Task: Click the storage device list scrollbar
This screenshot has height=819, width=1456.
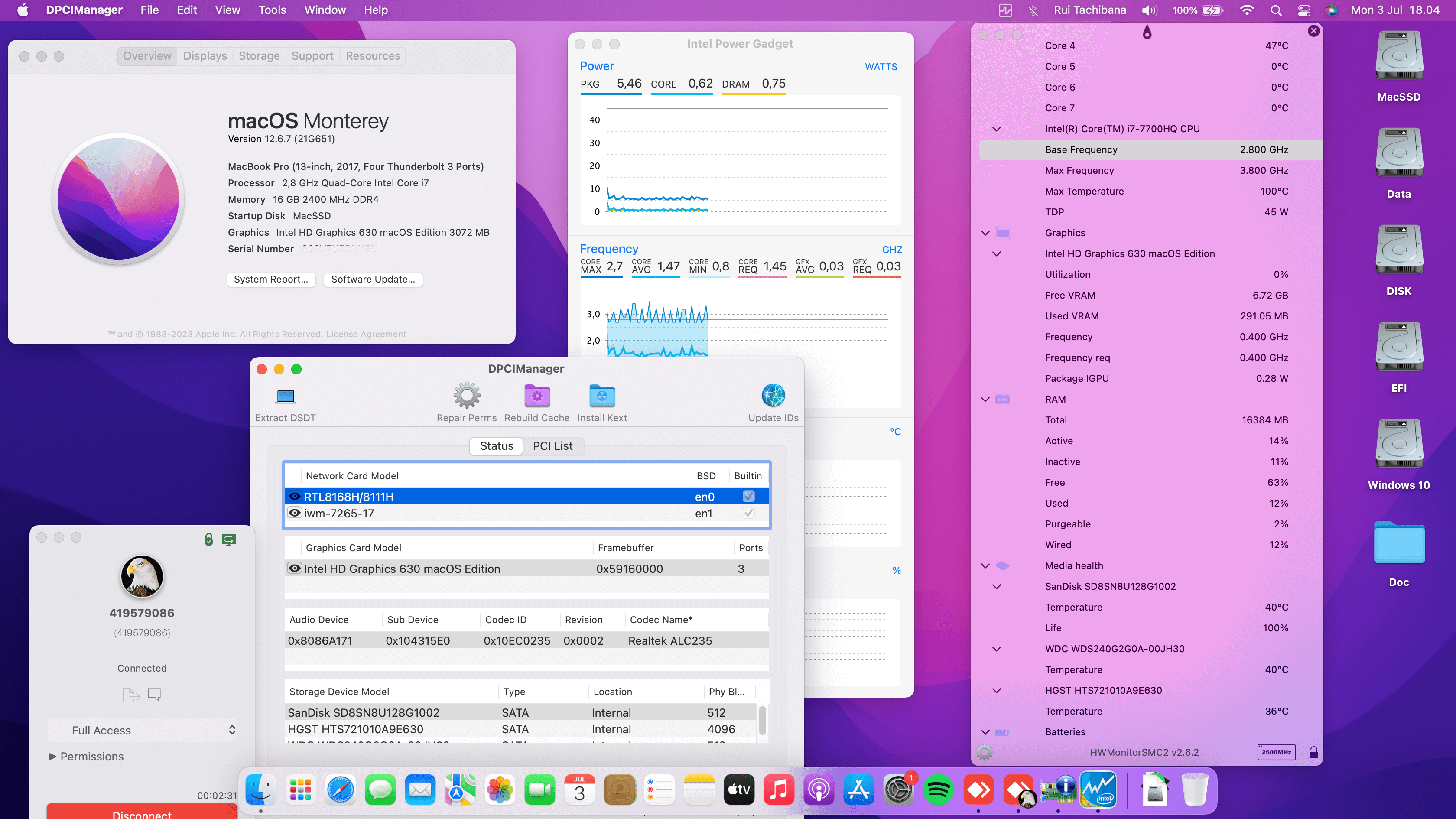Action: click(x=763, y=720)
